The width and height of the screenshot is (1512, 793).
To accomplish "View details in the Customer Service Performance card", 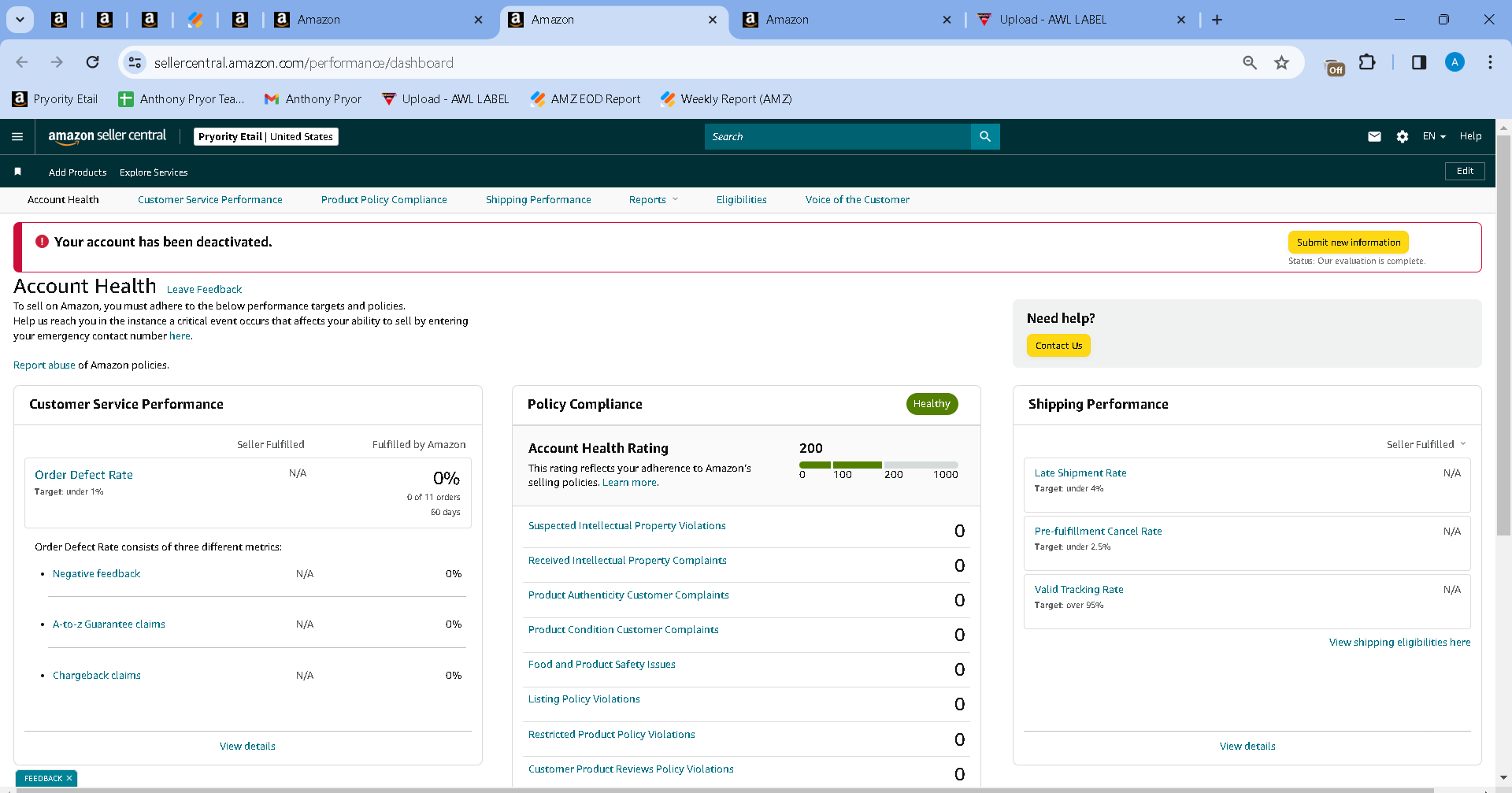I will tap(247, 747).
